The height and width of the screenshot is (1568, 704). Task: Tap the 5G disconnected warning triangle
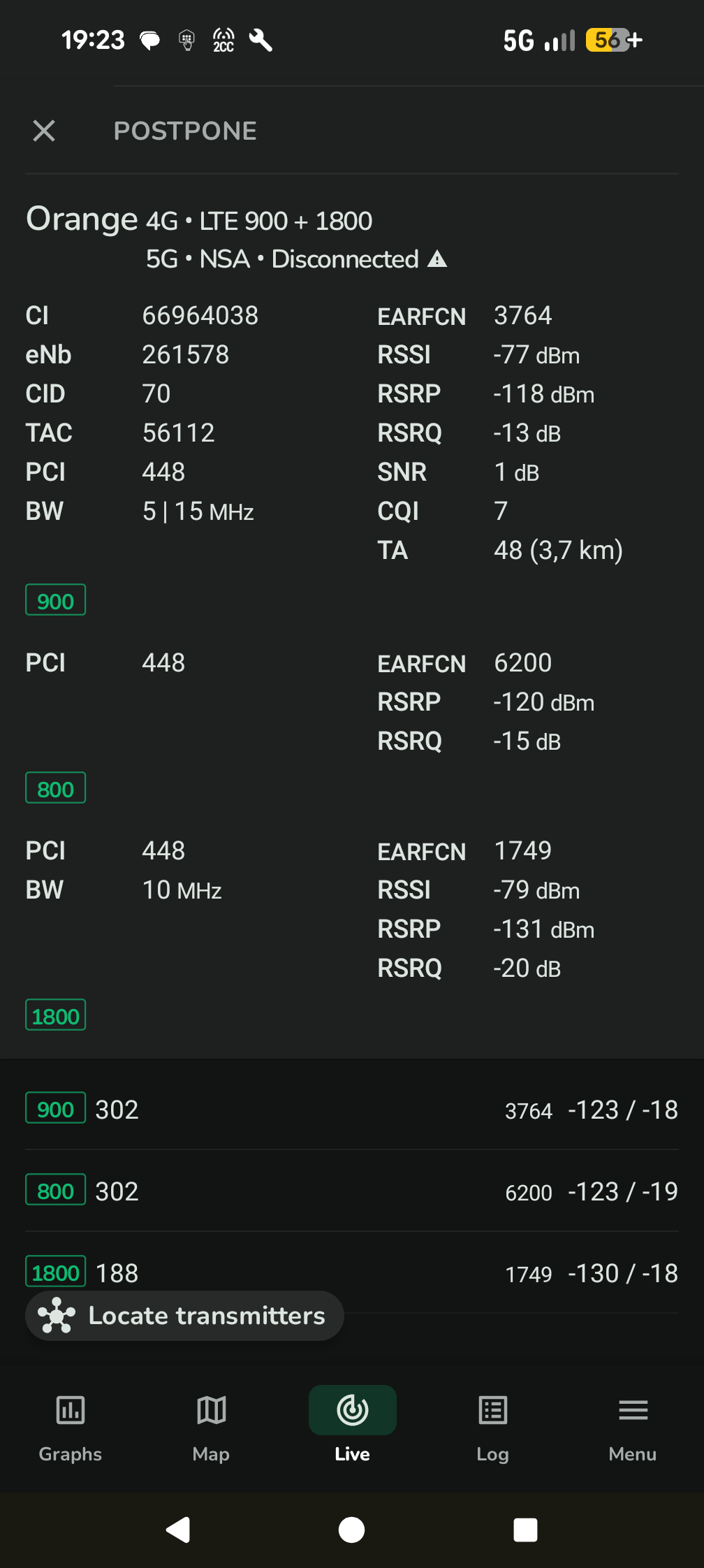click(437, 259)
